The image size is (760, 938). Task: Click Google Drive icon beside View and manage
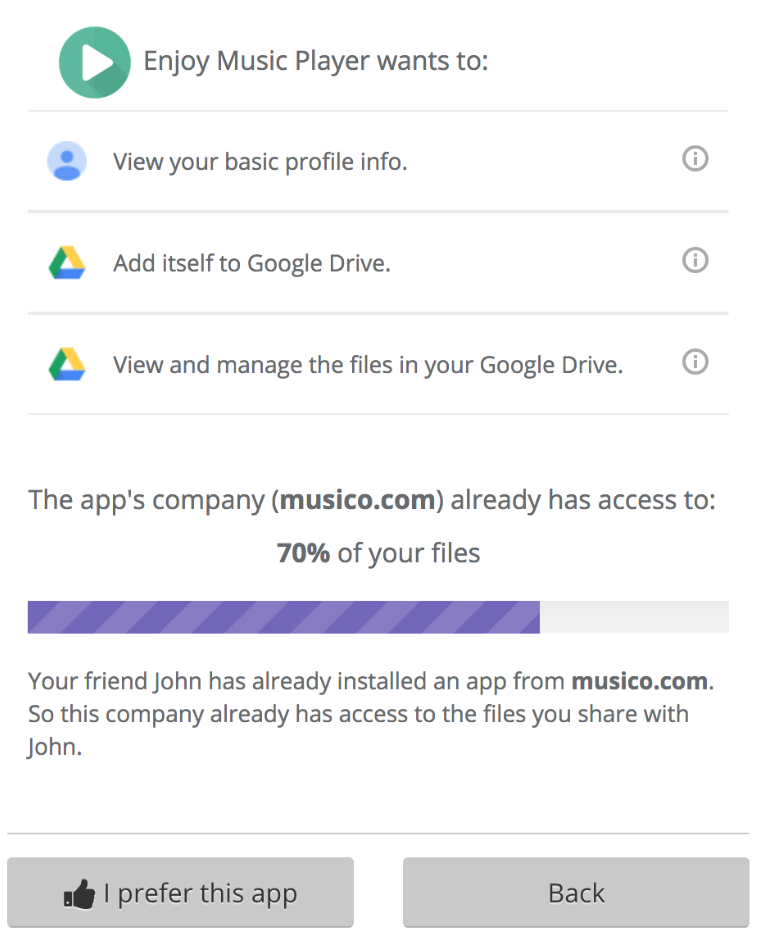point(67,364)
